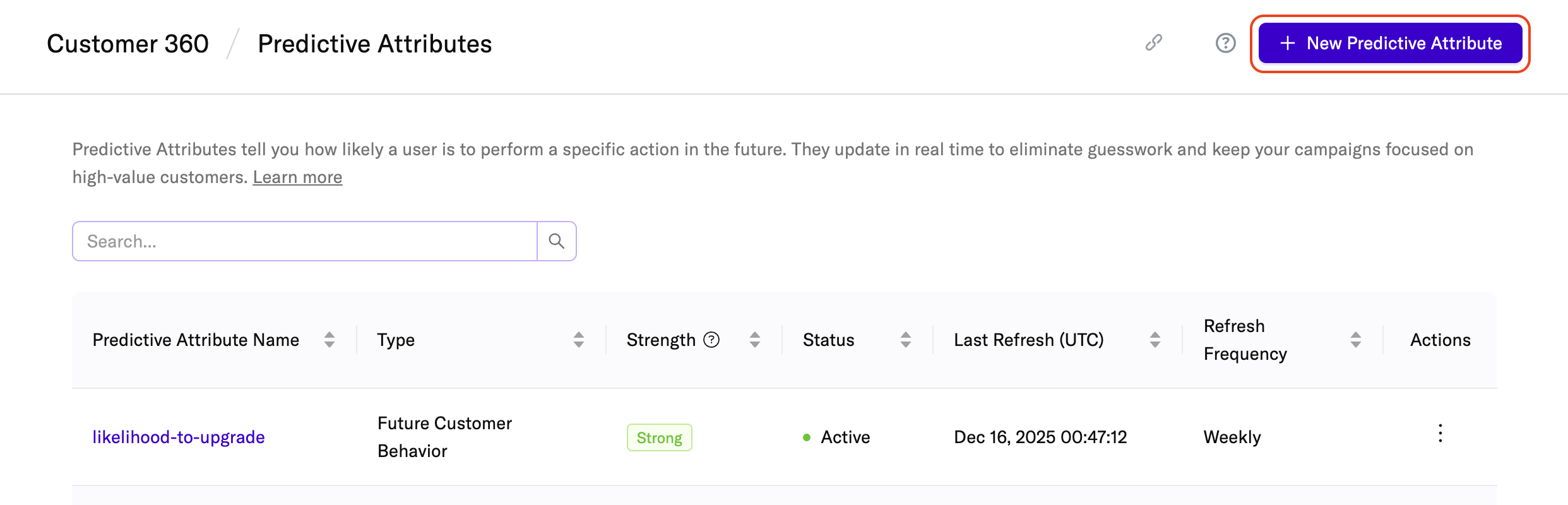The image size is (1568, 505).
Task: Sort by Refresh Frequency column
Action: point(1355,340)
